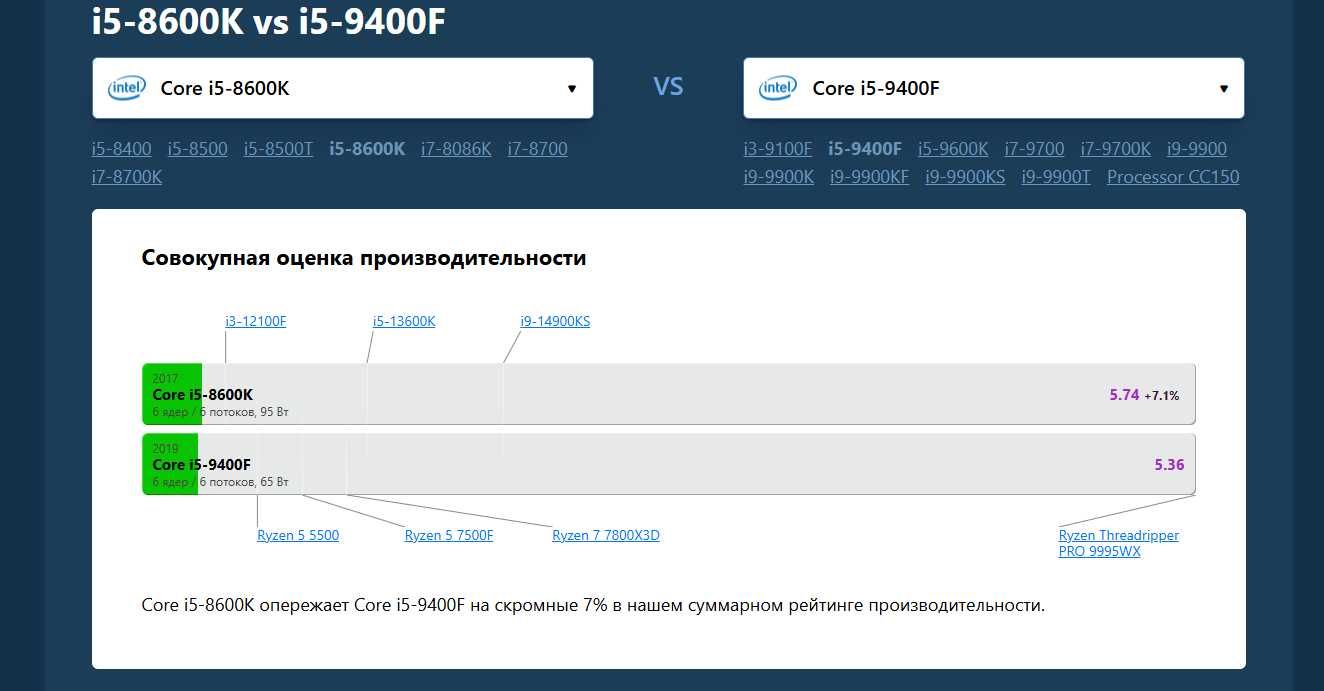The image size is (1324, 691).
Task: Click the blue VS label between selectors
Action: [x=668, y=87]
